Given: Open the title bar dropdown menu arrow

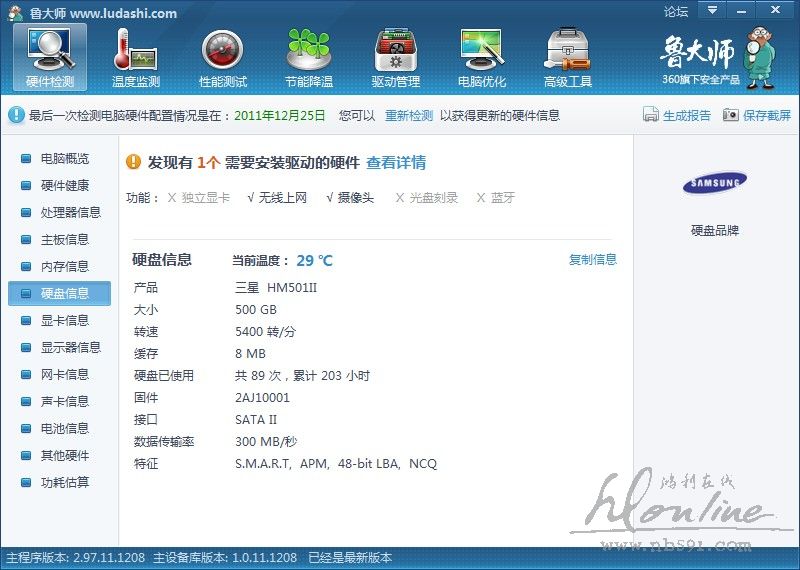Looking at the screenshot, I should click(x=713, y=11).
